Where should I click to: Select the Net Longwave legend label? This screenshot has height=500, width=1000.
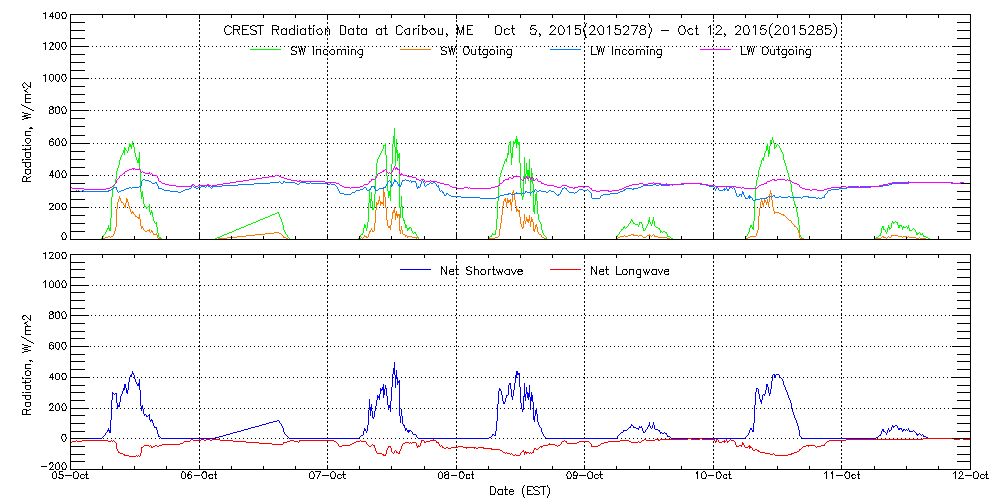(631, 271)
